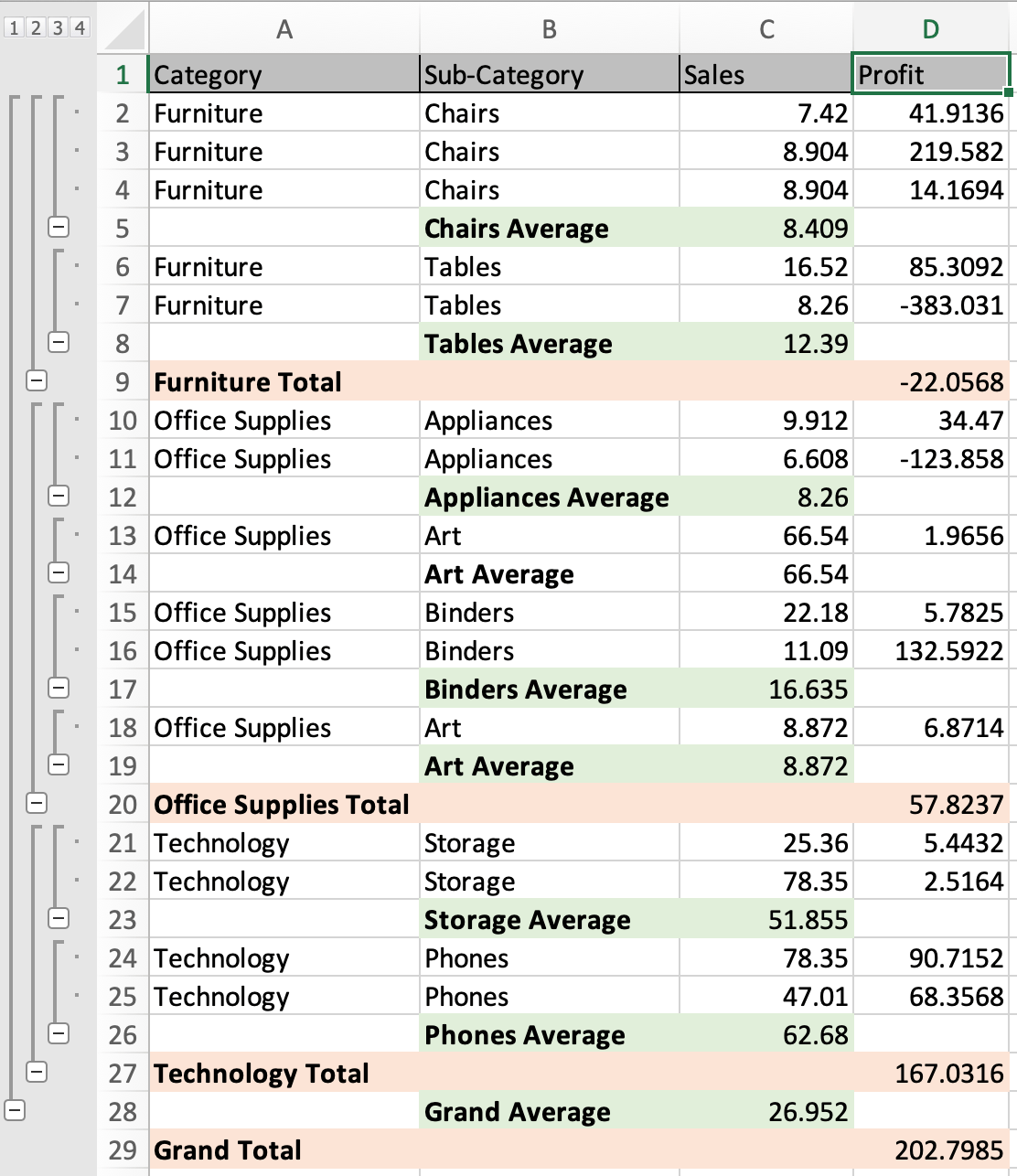Collapse the Technology Total group
The width and height of the screenshot is (1017, 1176).
pyautogui.click(x=37, y=1073)
